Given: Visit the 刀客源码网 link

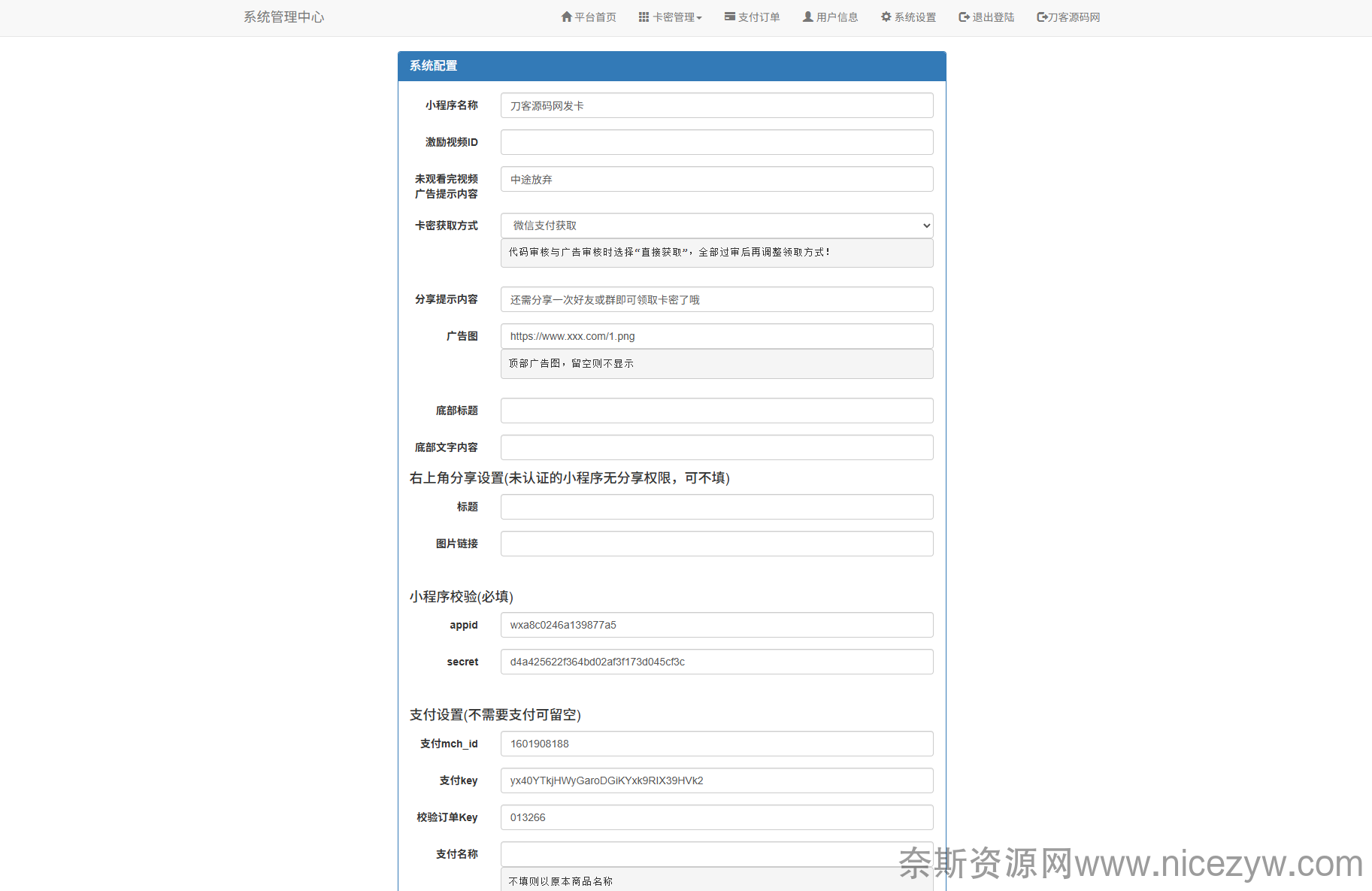Looking at the screenshot, I should pos(1068,17).
